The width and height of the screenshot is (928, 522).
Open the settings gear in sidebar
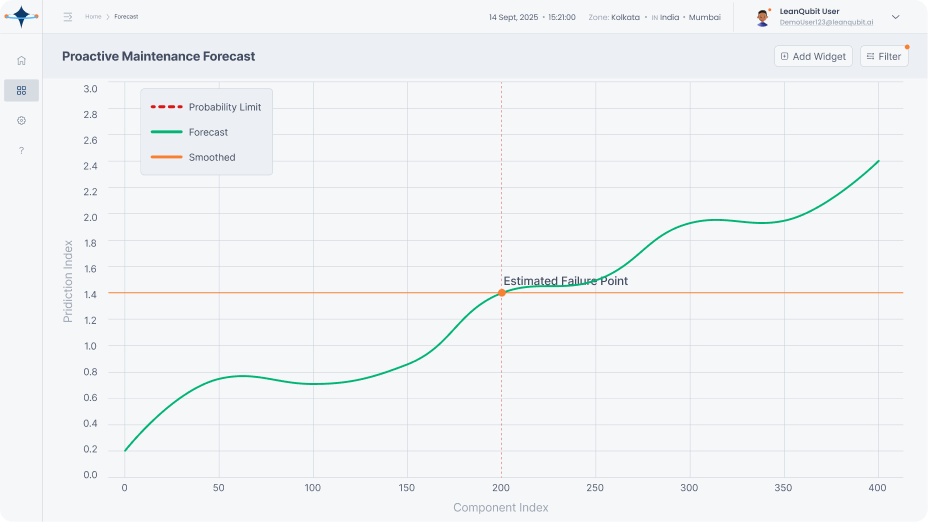point(21,121)
